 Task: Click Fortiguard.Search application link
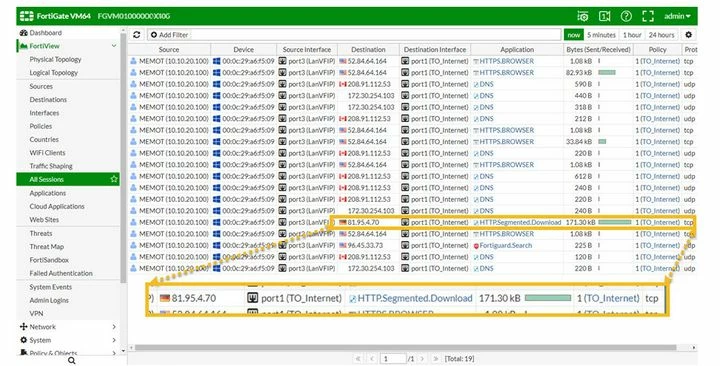506,246
